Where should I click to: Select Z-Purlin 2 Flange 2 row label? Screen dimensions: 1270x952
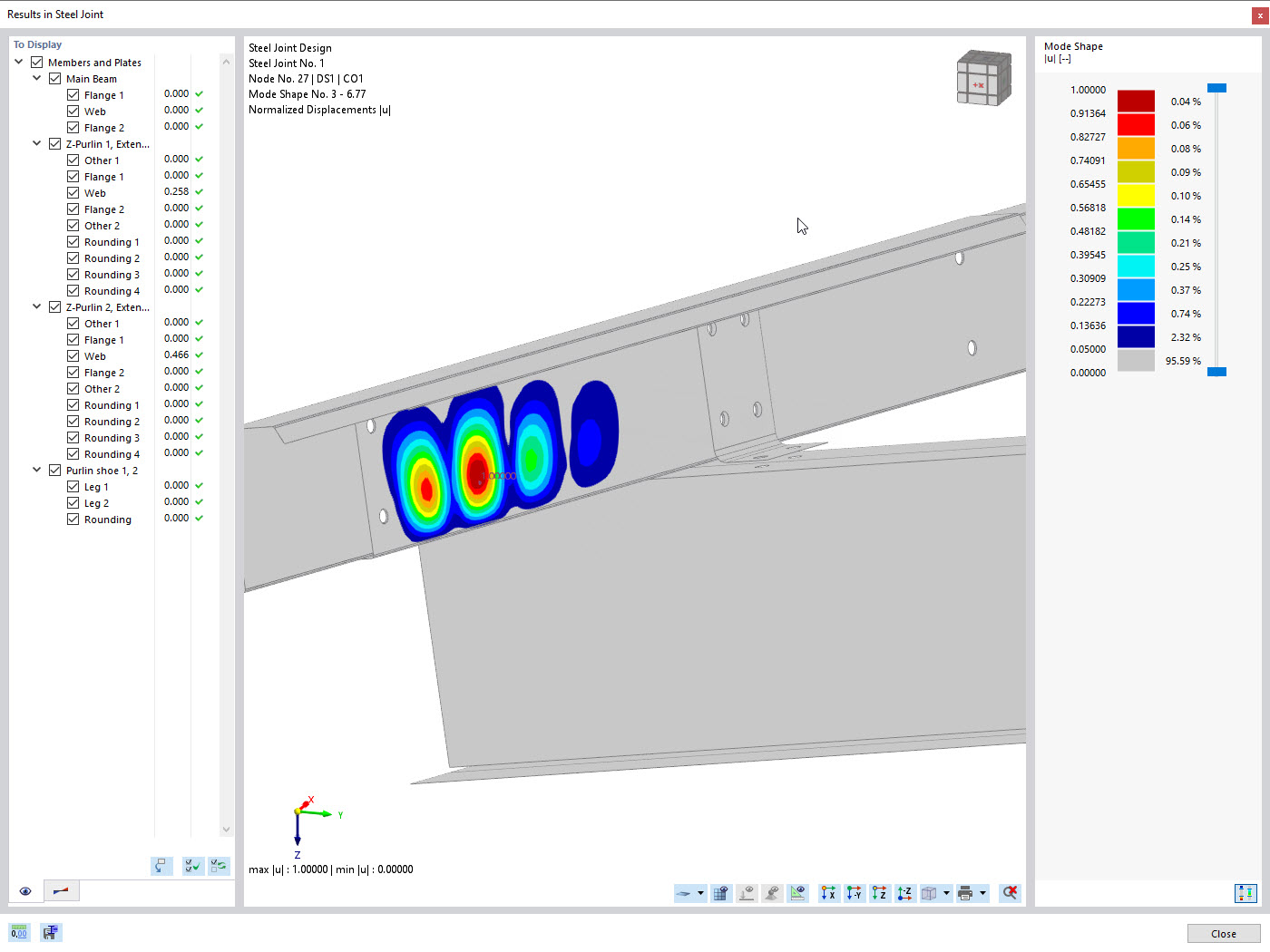pos(104,373)
